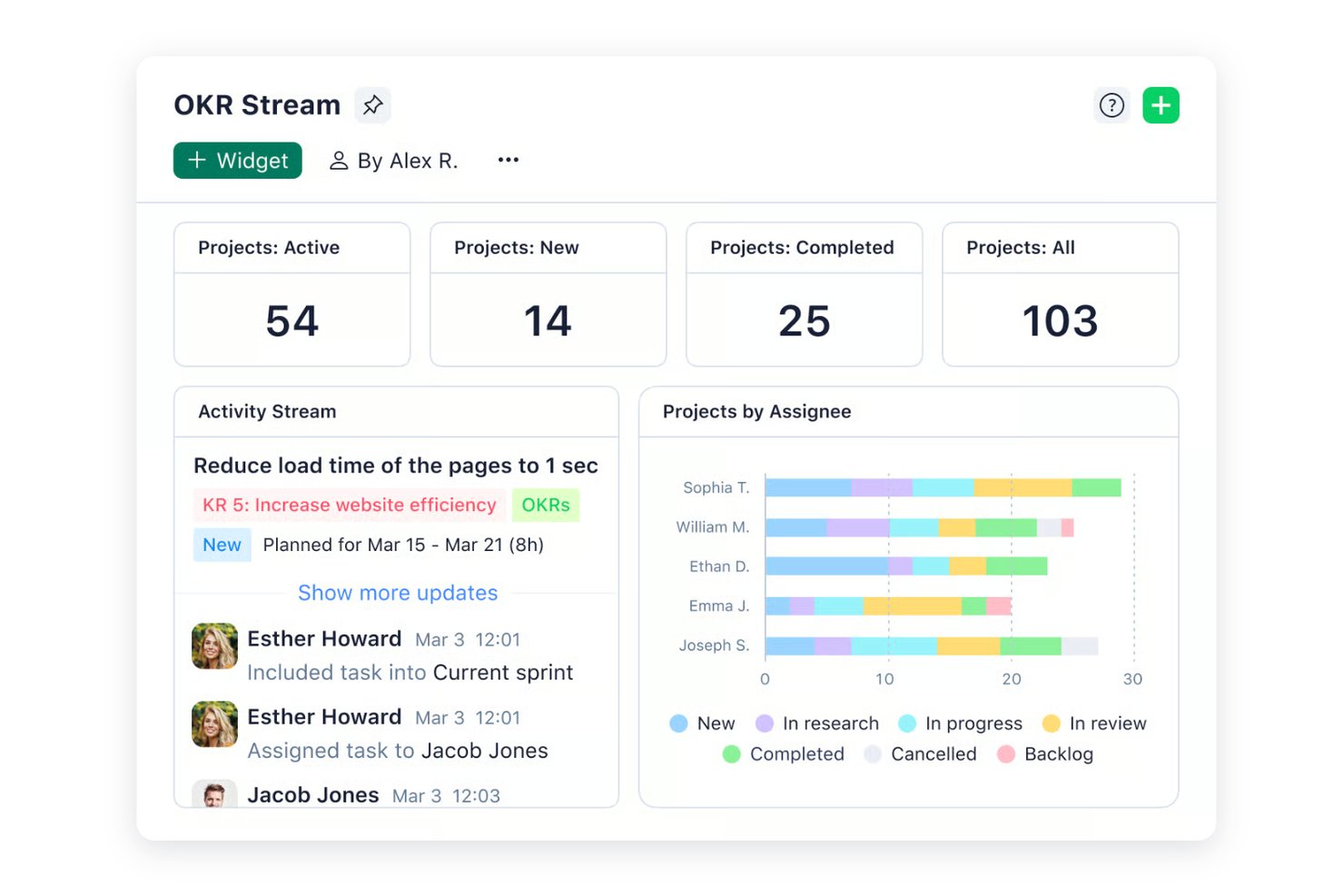Click the Joseph S. chart label
The width and height of the screenshot is (1344, 896).
715,645
